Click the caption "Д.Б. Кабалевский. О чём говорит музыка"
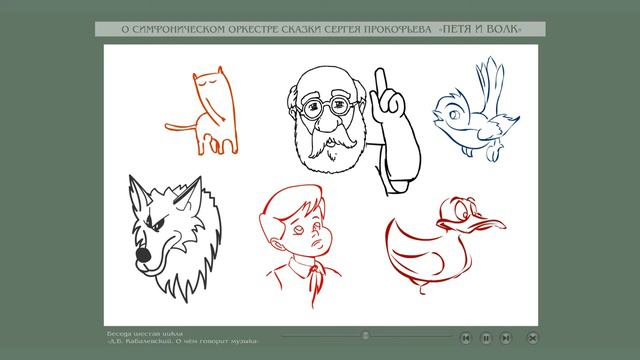640x360 pixels. coord(183,341)
